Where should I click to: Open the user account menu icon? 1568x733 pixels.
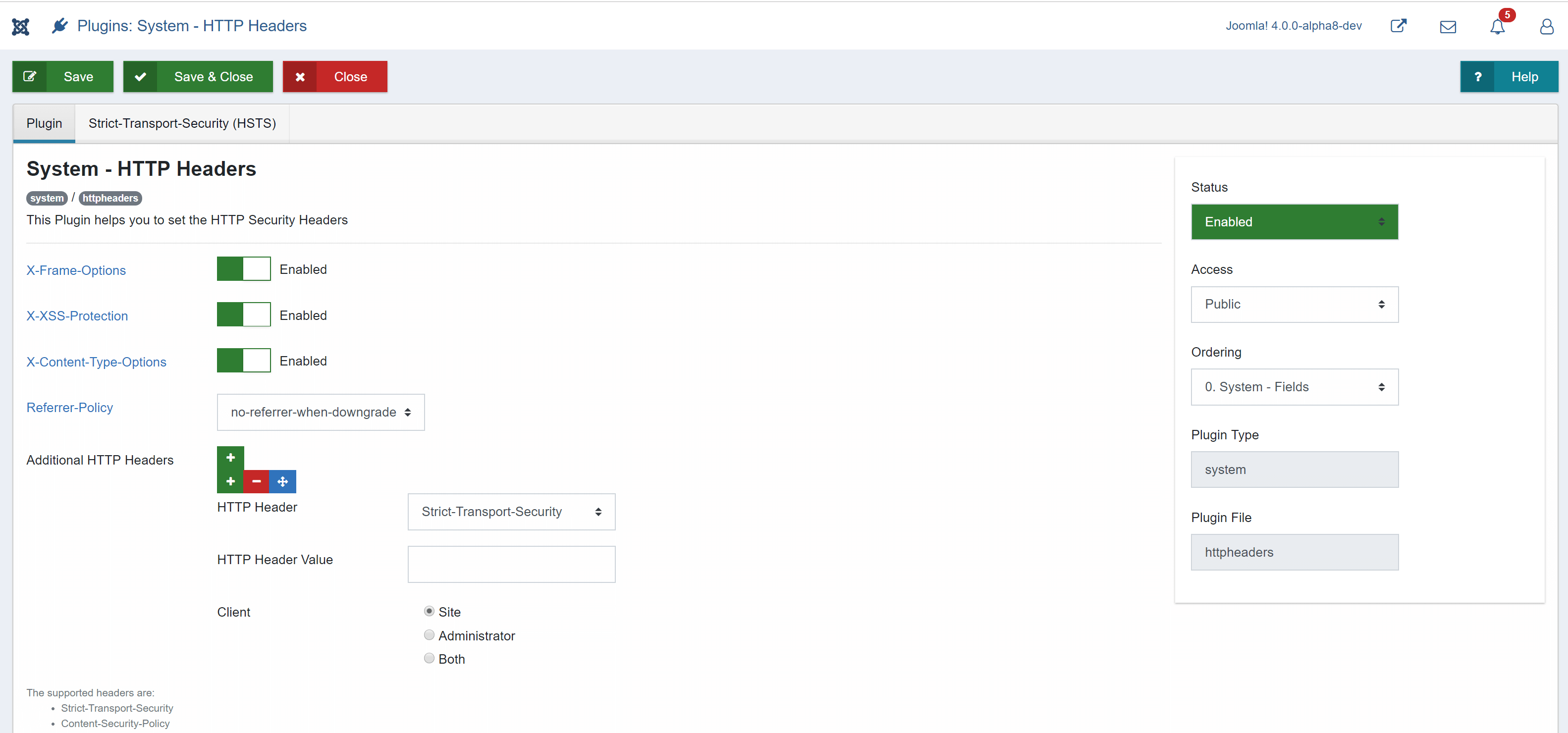[1546, 26]
